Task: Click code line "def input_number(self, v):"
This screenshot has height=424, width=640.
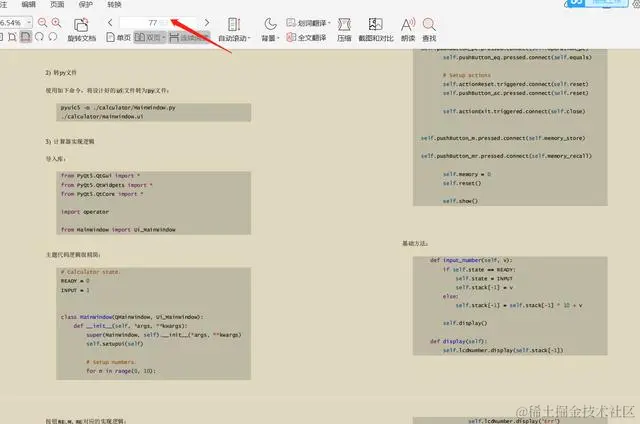Action: click(471, 260)
